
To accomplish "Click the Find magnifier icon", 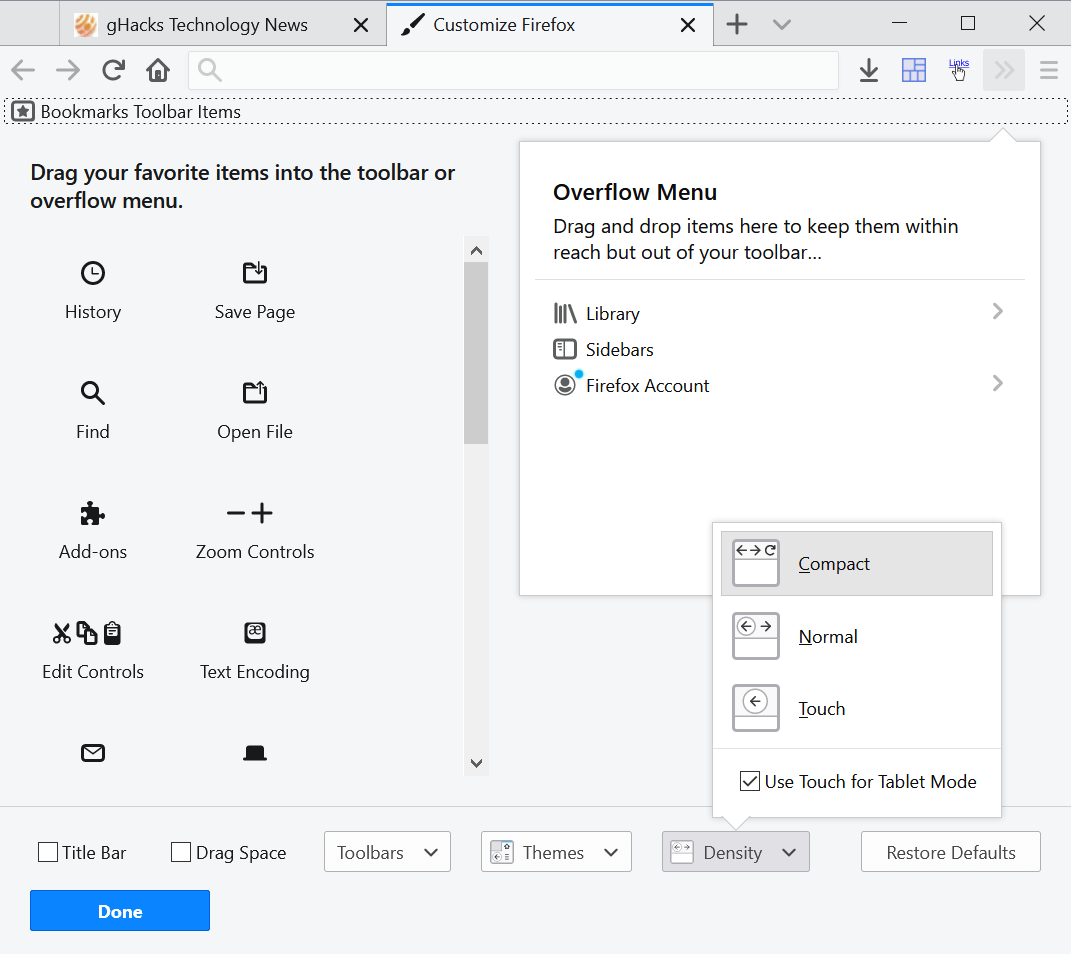I will click(x=92, y=392).
